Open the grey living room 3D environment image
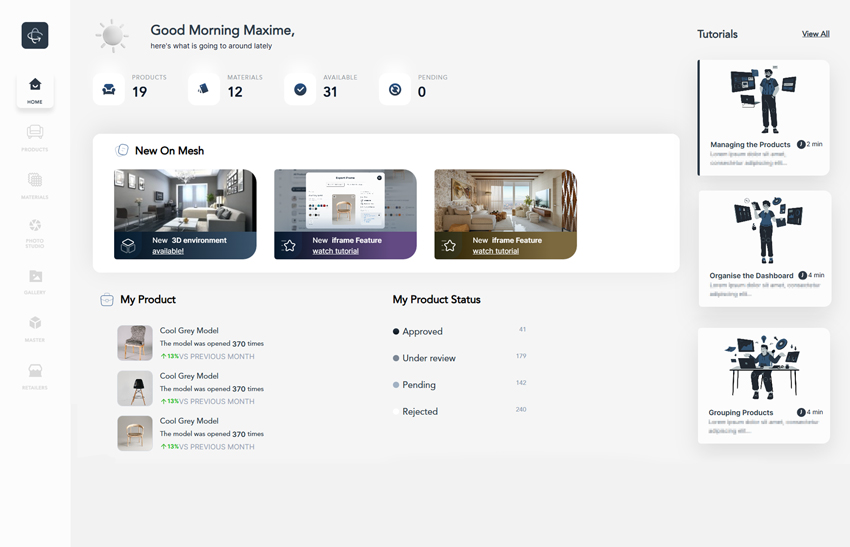Viewport: 850px width, 547px height. 185,201
